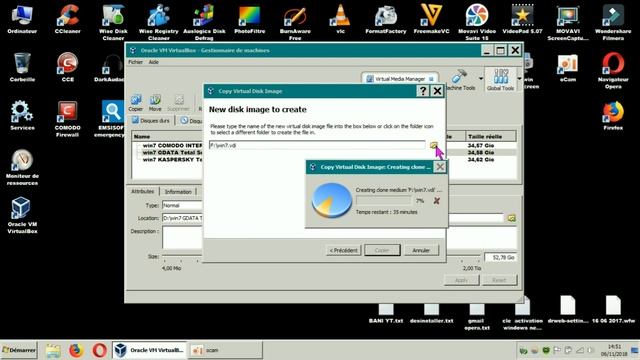The width and height of the screenshot is (640, 360).
Task: Select the Virtual Media Manager tab
Action: pyautogui.click(x=399, y=79)
